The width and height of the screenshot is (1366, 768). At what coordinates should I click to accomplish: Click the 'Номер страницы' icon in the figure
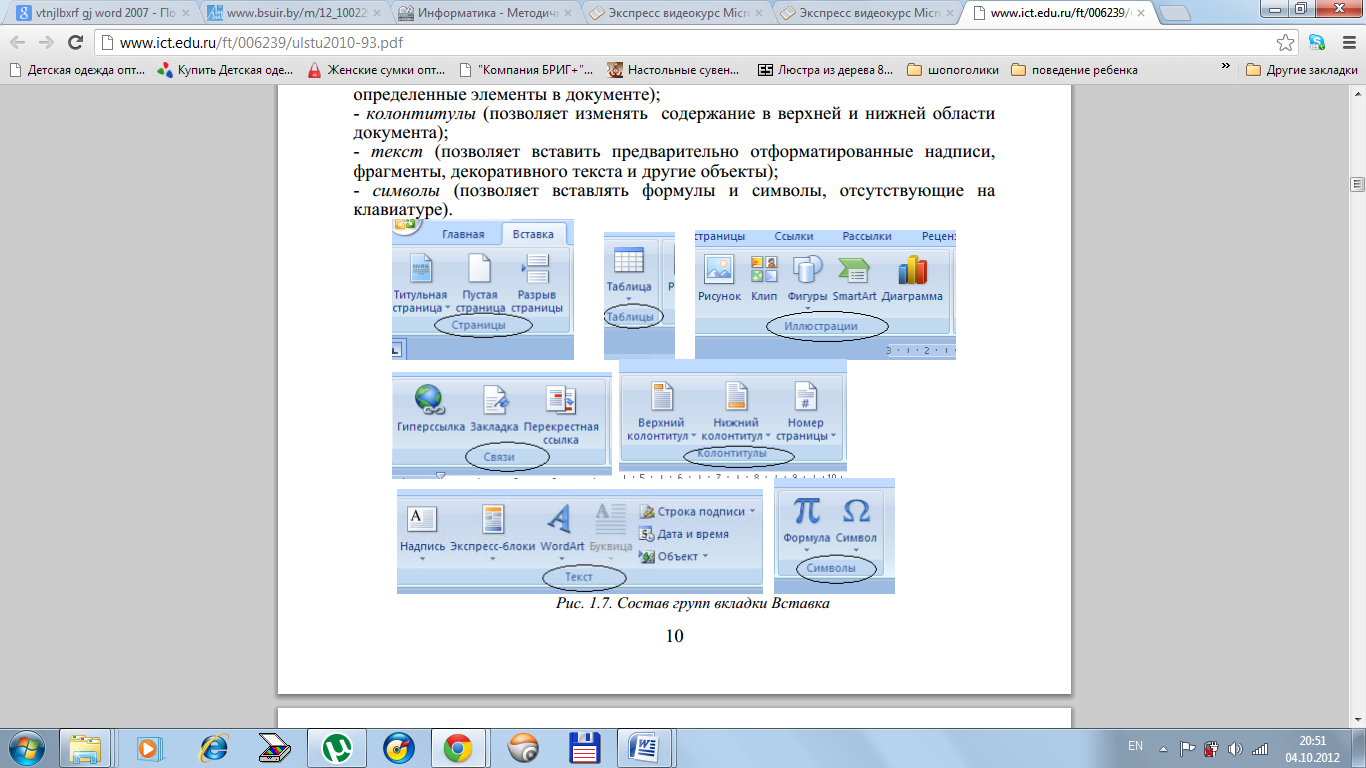[806, 396]
